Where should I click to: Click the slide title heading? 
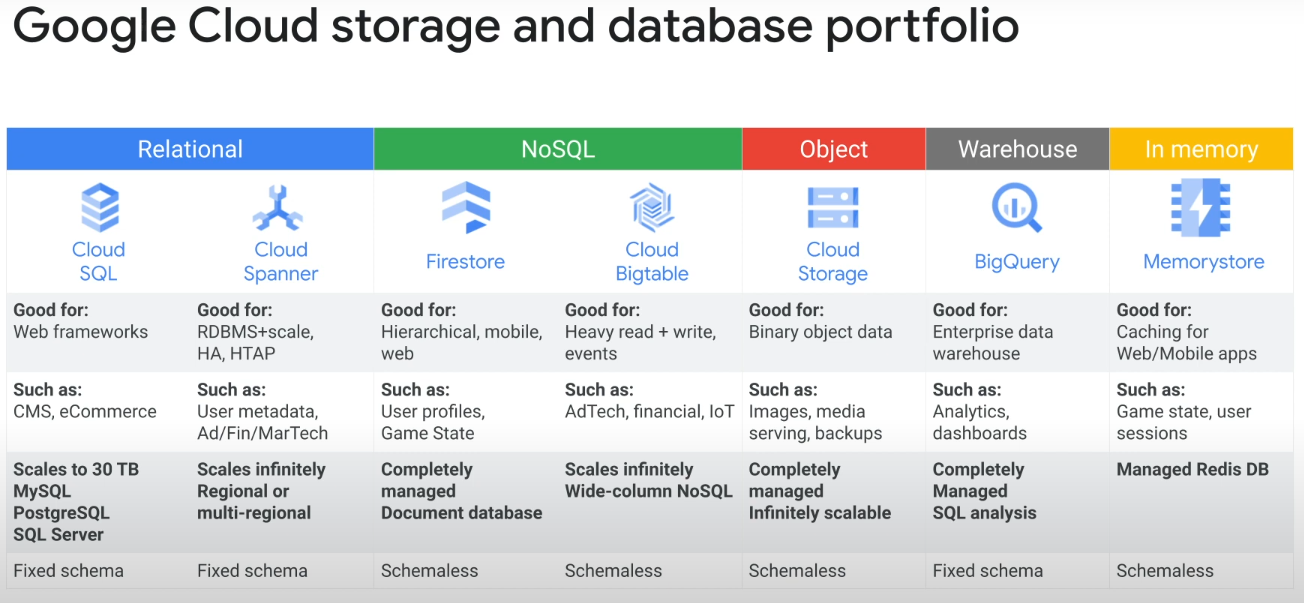[516, 27]
